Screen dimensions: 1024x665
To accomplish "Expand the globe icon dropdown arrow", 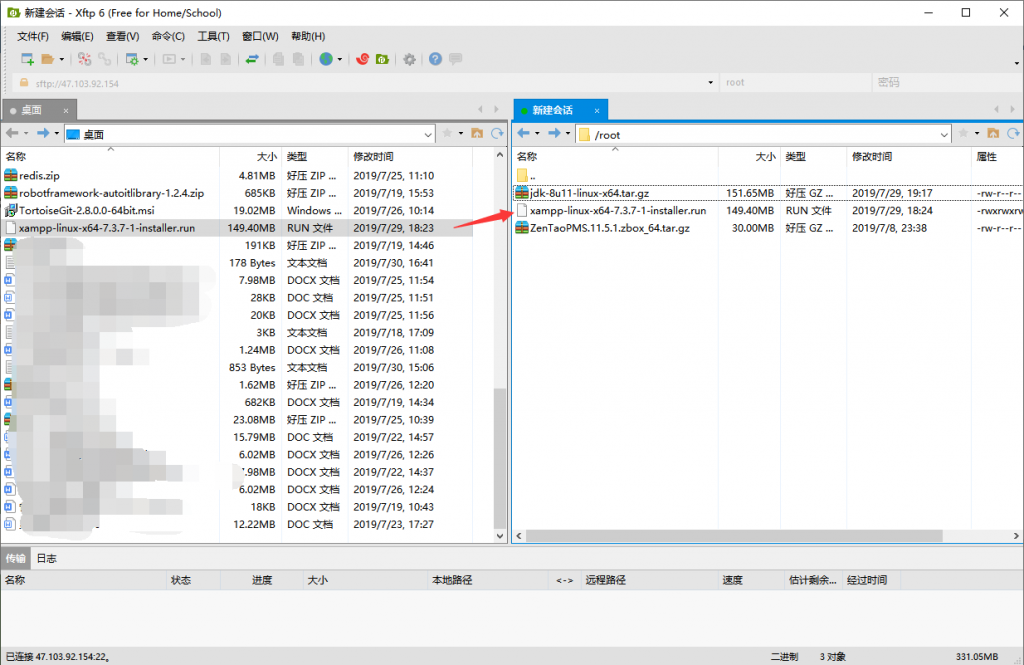I will coord(340,59).
